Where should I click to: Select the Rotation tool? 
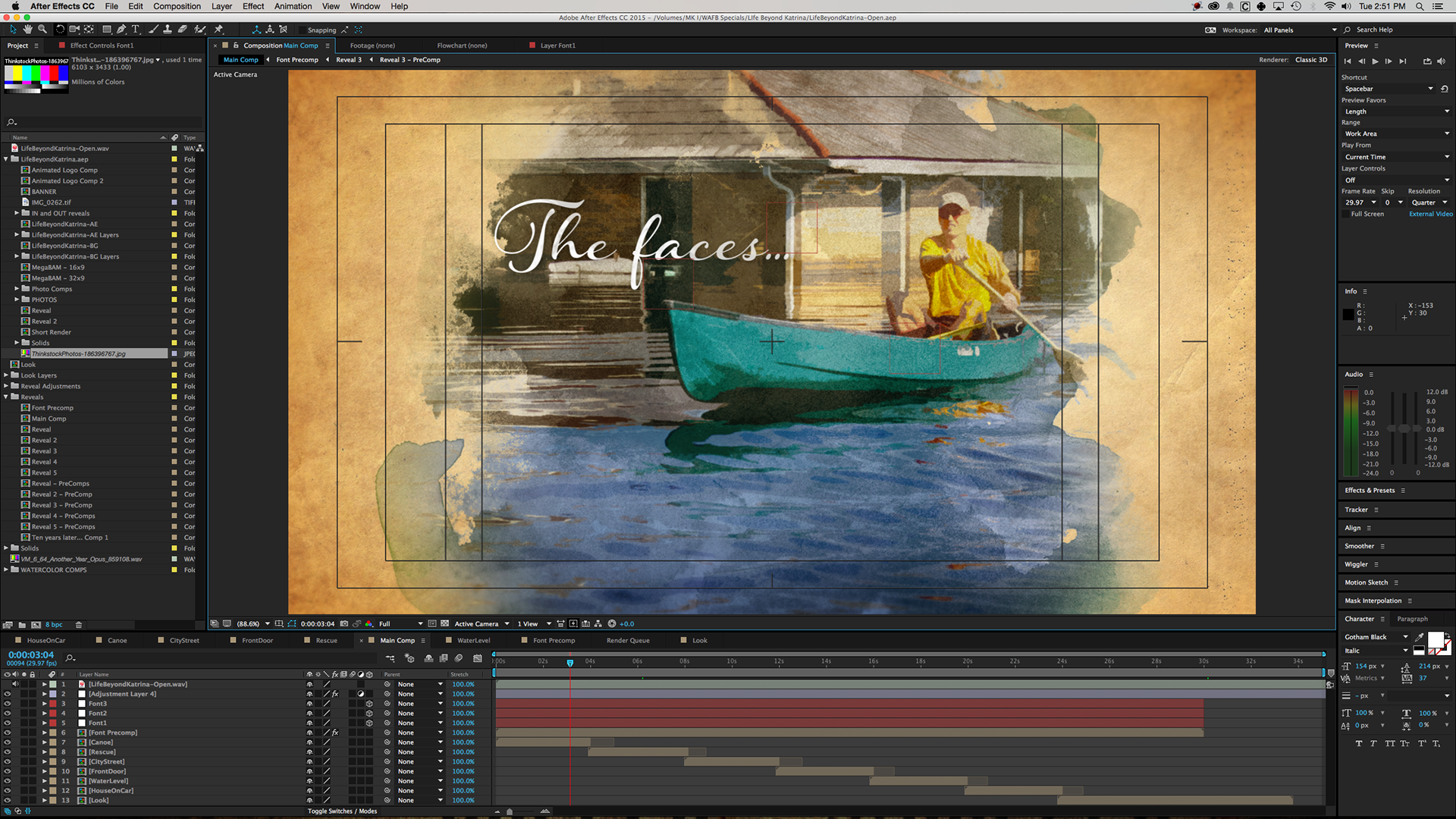point(60,30)
